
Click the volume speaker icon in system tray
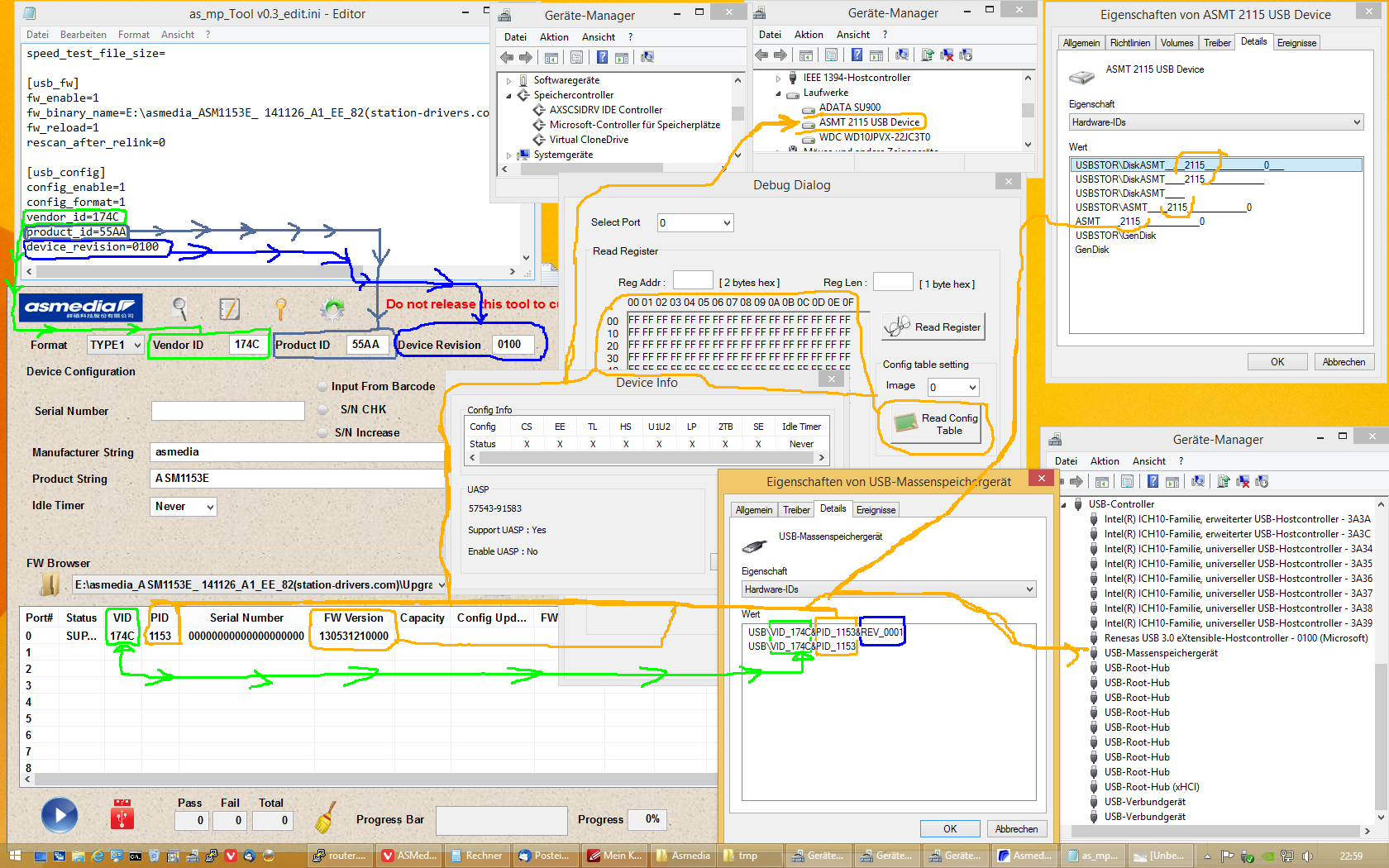tap(1308, 856)
